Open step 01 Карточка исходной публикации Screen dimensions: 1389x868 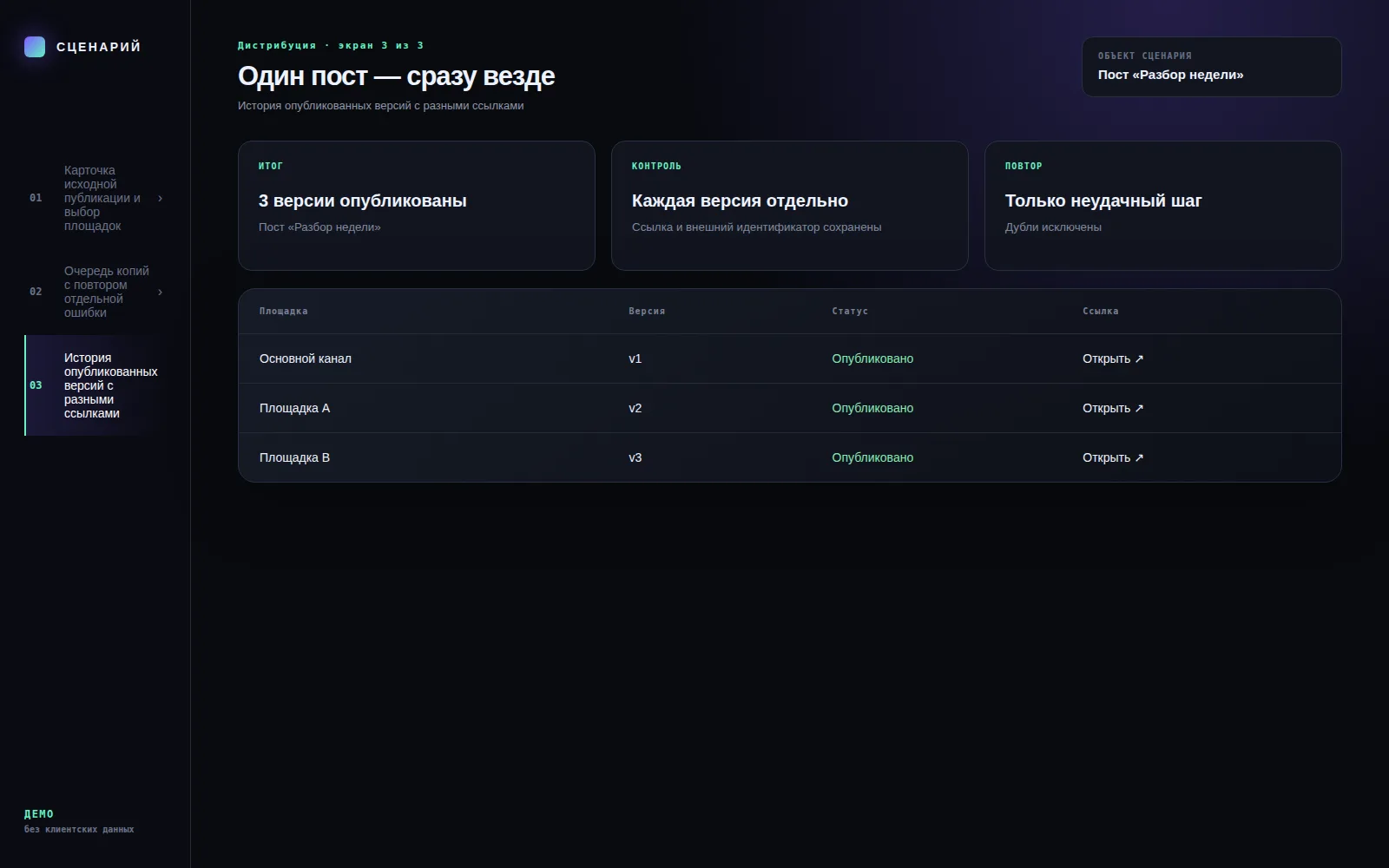tap(95, 198)
